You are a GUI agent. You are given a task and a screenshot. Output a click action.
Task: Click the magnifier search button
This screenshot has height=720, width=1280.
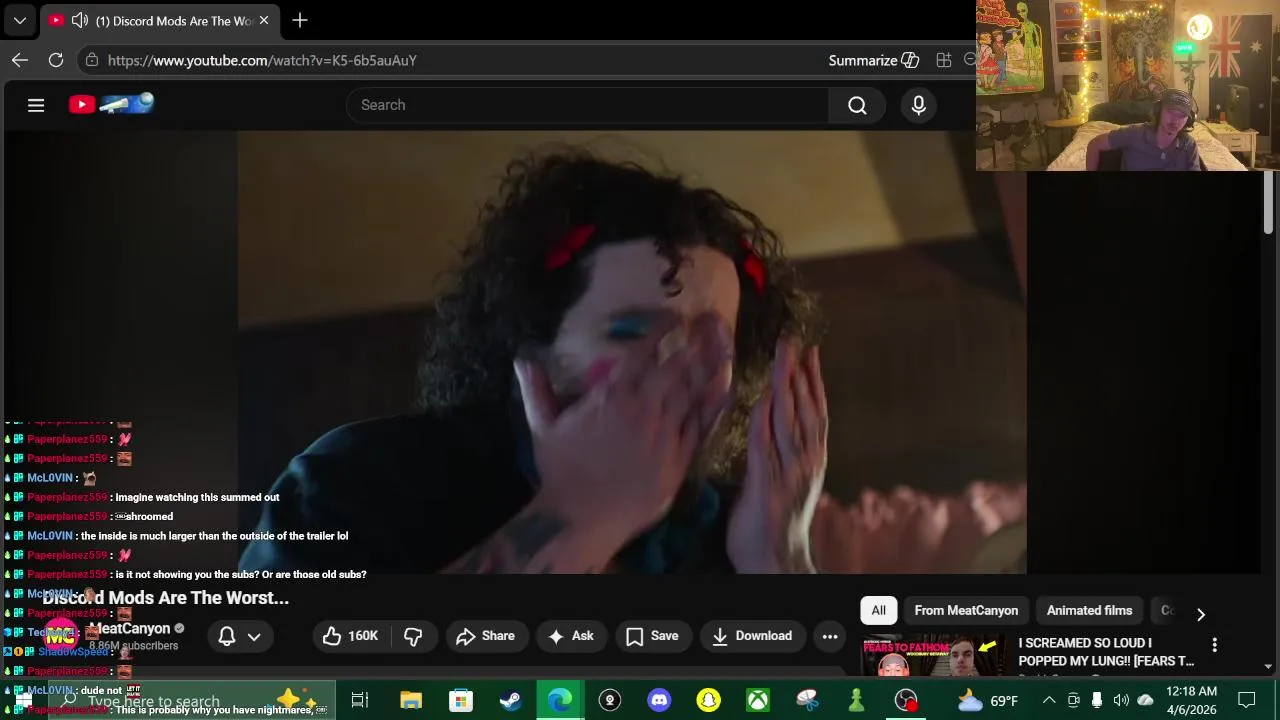click(857, 105)
